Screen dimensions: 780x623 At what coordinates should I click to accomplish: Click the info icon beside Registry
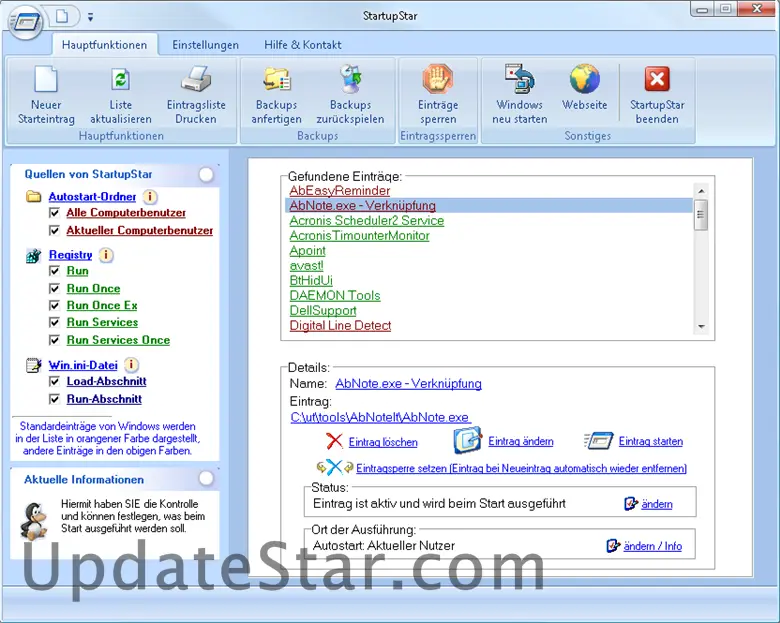(x=105, y=255)
